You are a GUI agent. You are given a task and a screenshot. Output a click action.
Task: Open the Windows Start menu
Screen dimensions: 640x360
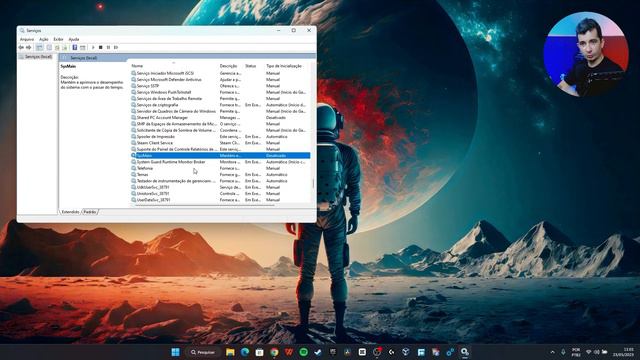[x=176, y=352]
